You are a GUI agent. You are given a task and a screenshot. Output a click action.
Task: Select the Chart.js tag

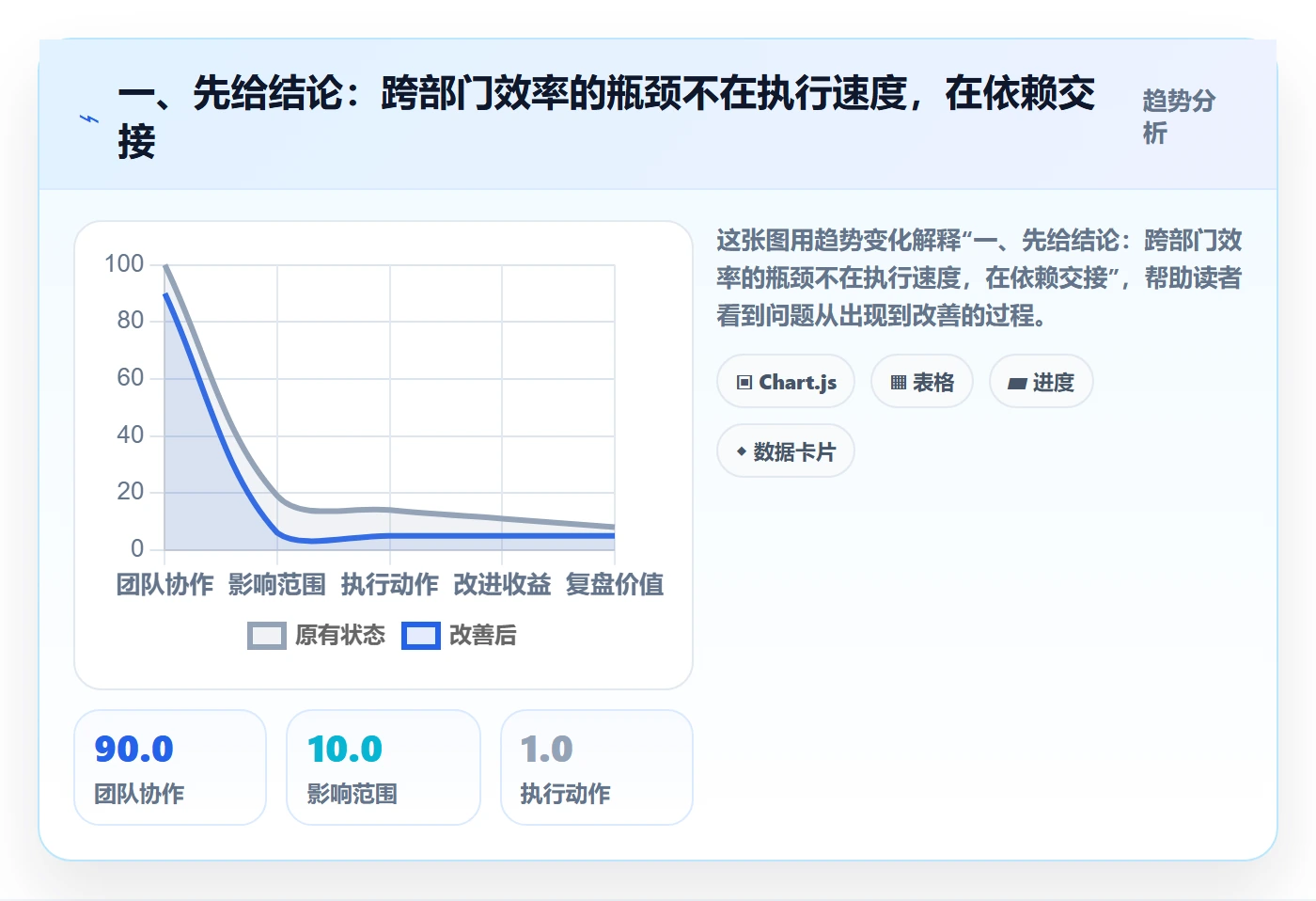(x=786, y=382)
